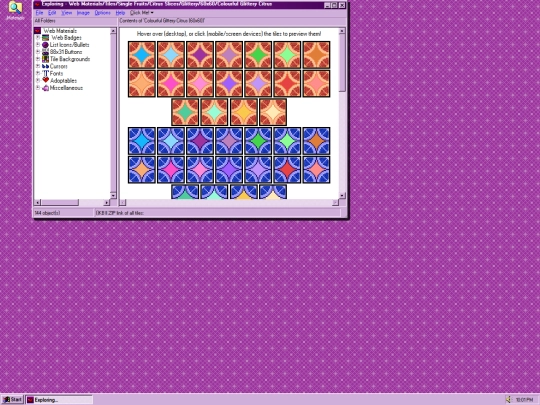540x405 pixels.
Task: Open the Edit menu
Action: 52,13
